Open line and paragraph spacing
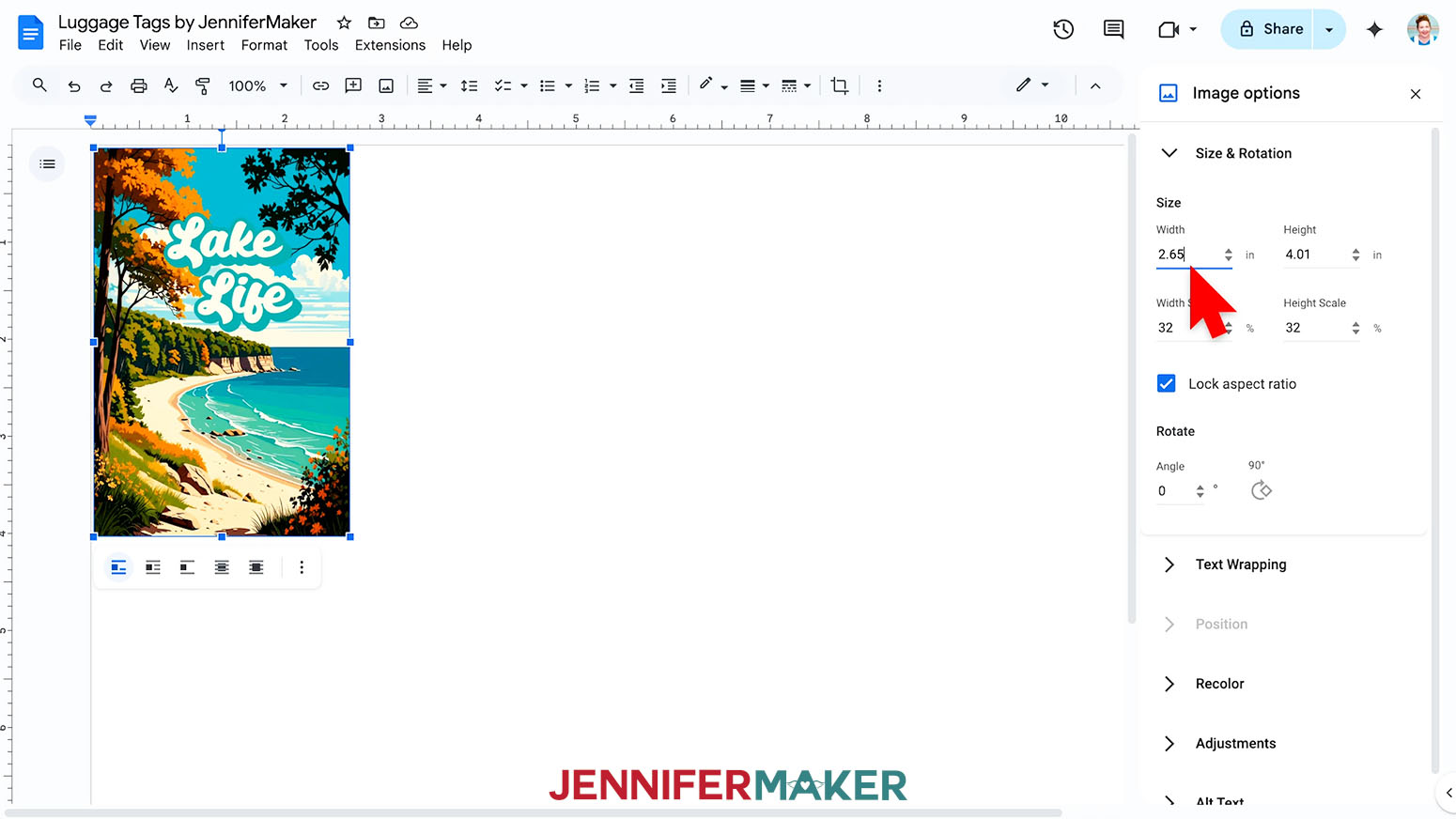The image size is (1456, 819). click(x=469, y=85)
